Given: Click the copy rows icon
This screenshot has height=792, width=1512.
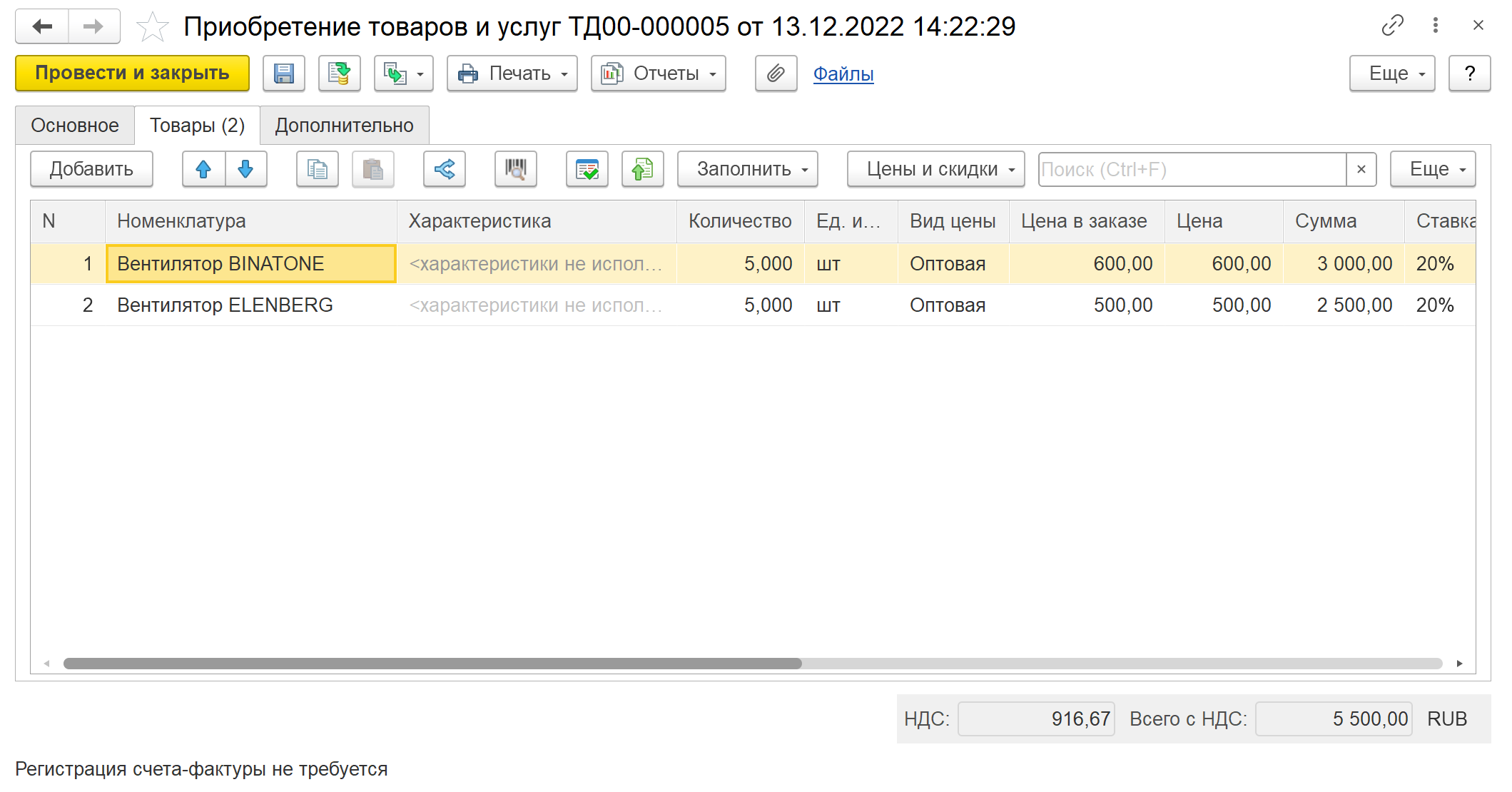Looking at the screenshot, I should pos(317,169).
